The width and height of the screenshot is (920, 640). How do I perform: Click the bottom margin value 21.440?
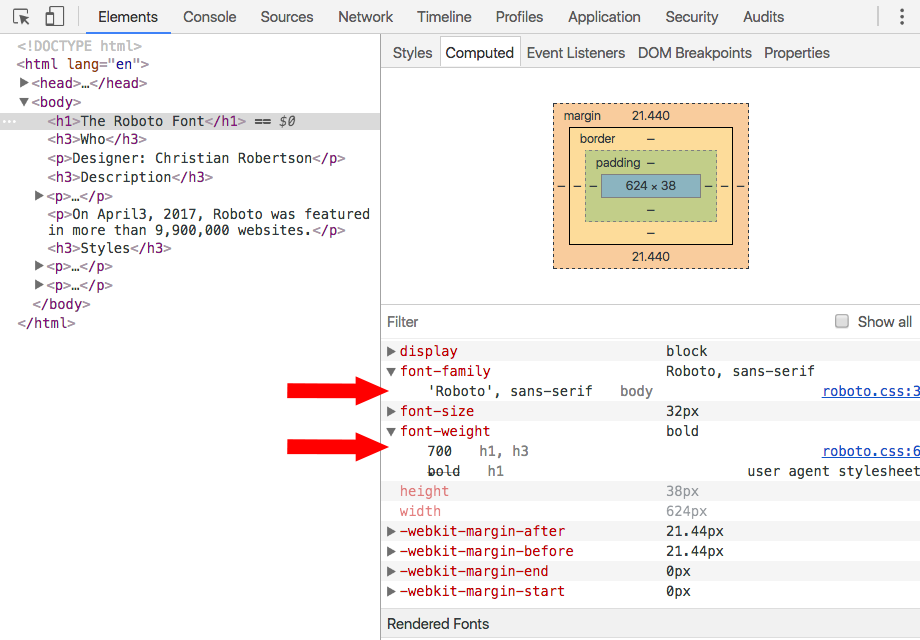[x=651, y=256]
